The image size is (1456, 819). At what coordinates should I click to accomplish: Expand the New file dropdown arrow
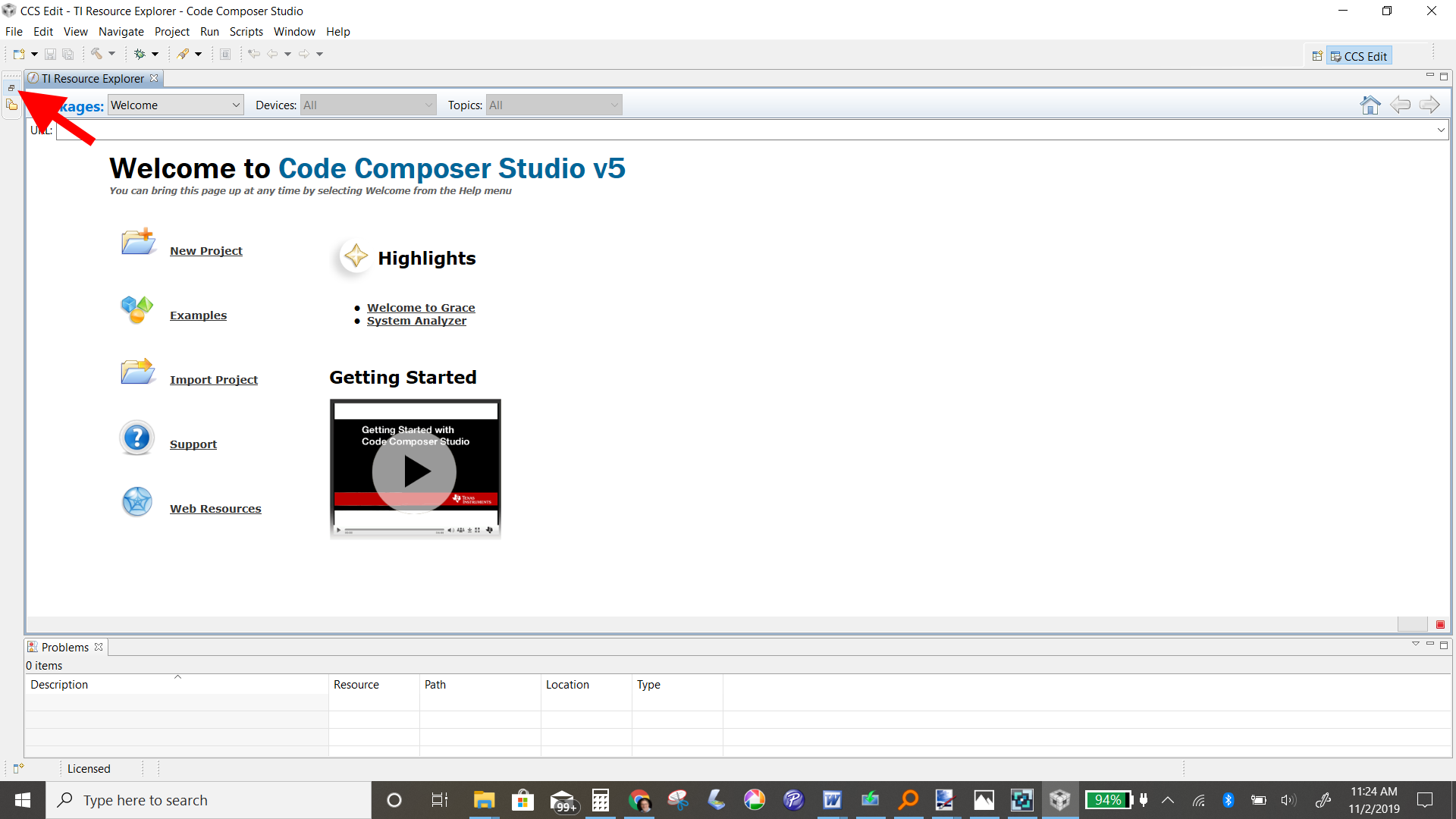(34, 54)
